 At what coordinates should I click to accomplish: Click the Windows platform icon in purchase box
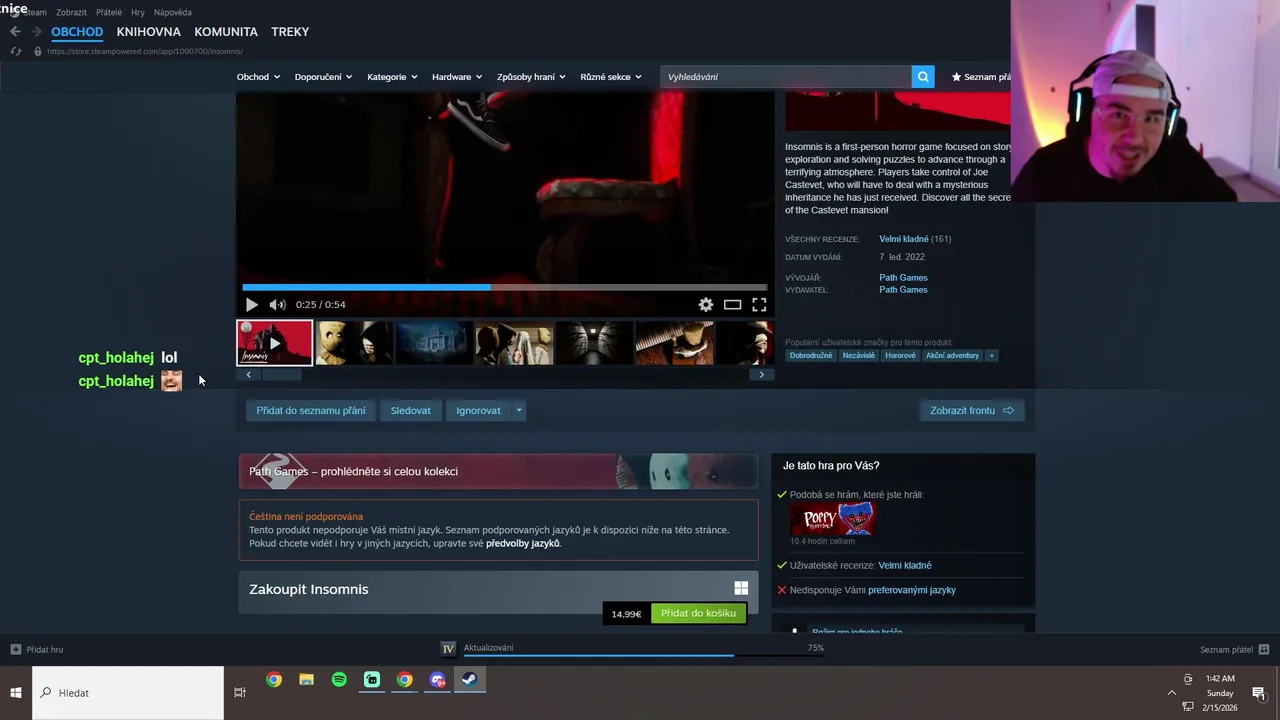pos(741,589)
